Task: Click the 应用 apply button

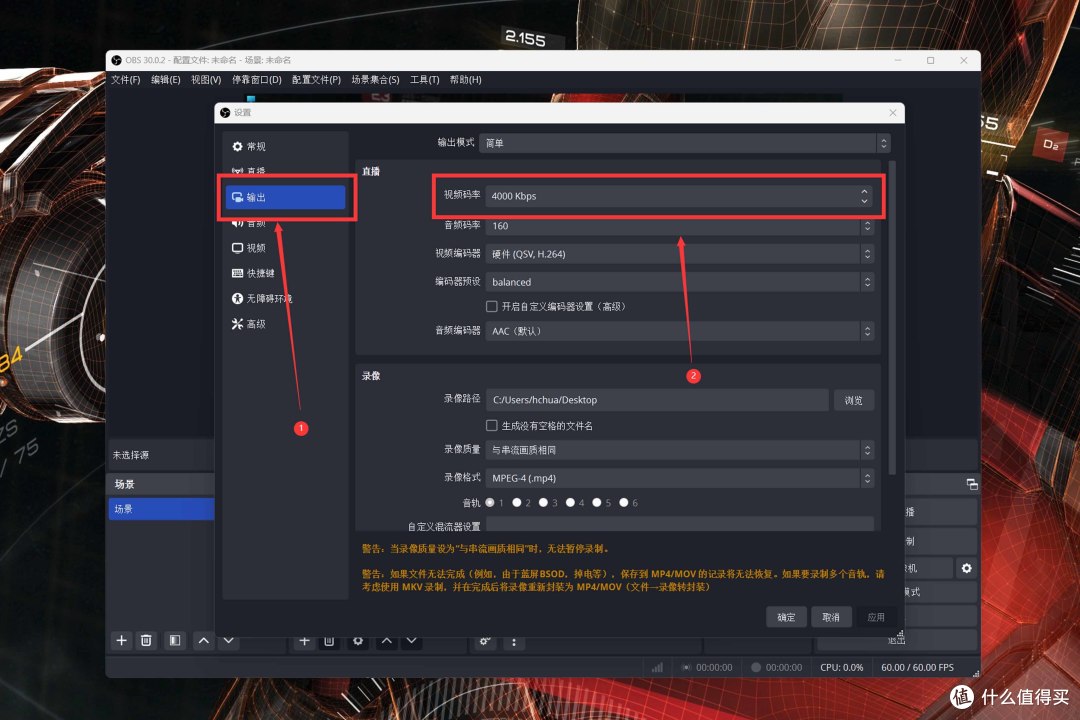Action: (875, 617)
